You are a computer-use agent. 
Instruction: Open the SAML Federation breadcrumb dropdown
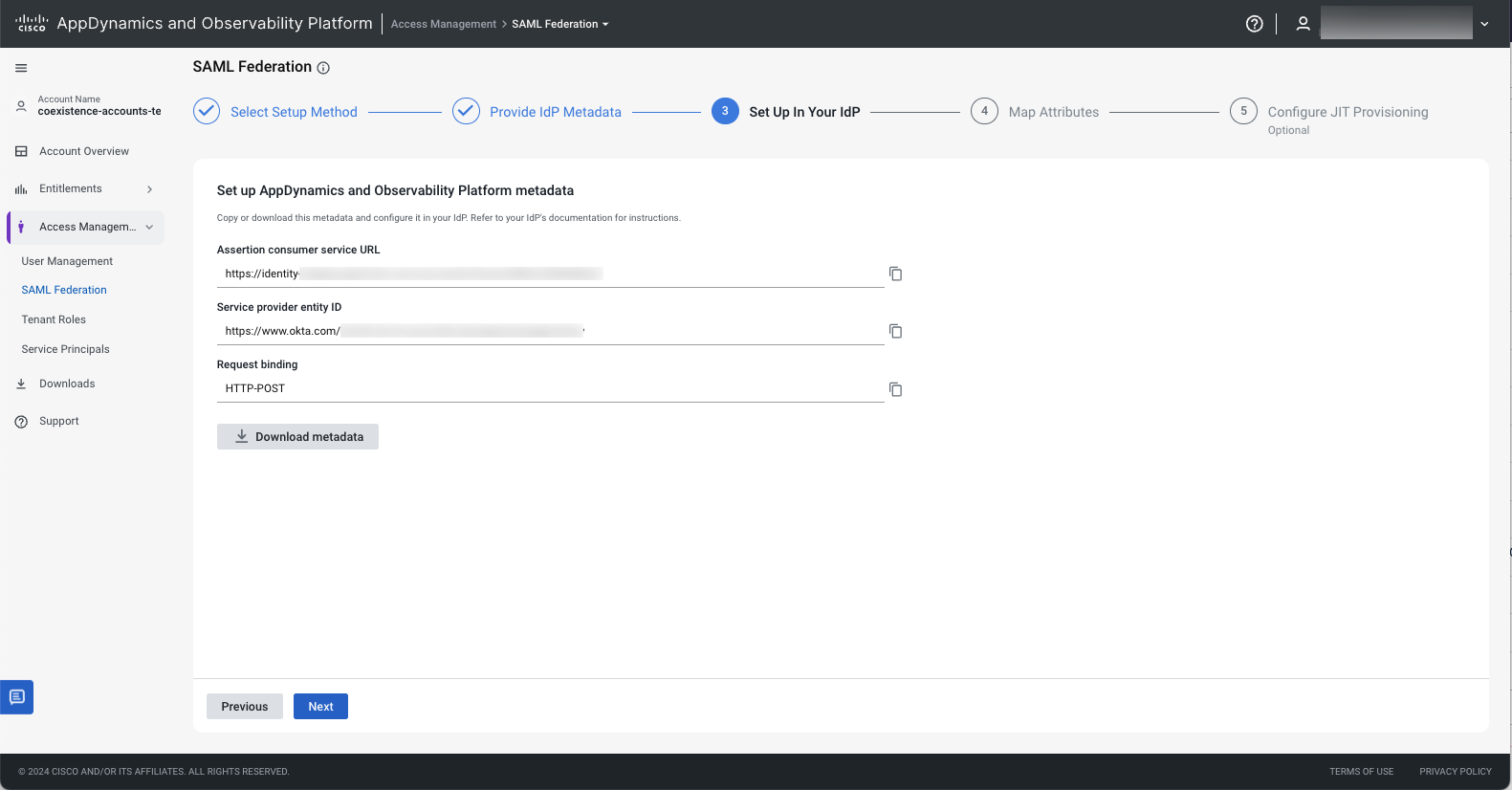coord(560,24)
